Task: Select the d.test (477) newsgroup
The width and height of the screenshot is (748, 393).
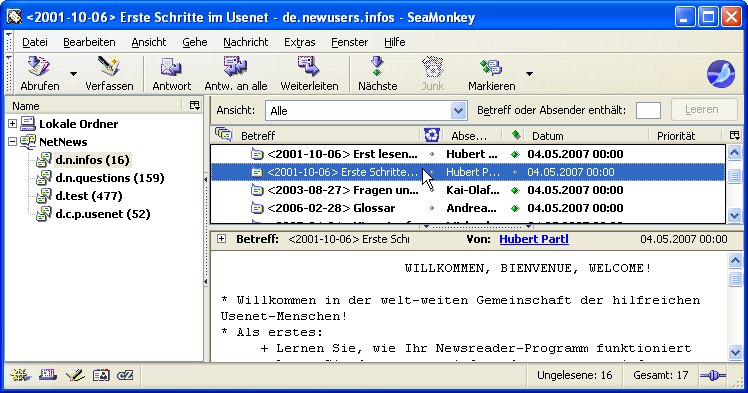Action: tap(89, 196)
